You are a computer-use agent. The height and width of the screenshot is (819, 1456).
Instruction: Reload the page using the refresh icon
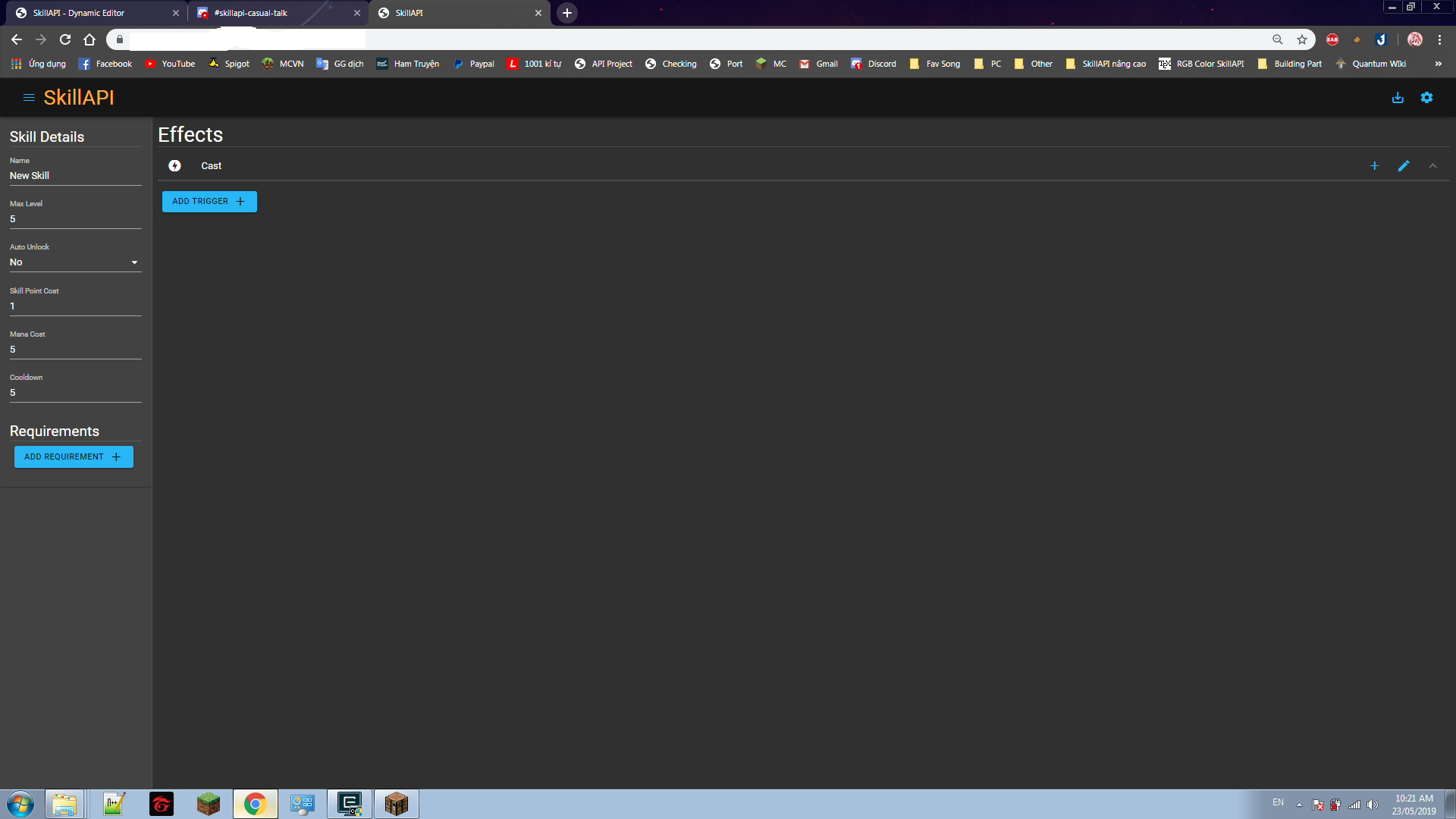pos(65,39)
